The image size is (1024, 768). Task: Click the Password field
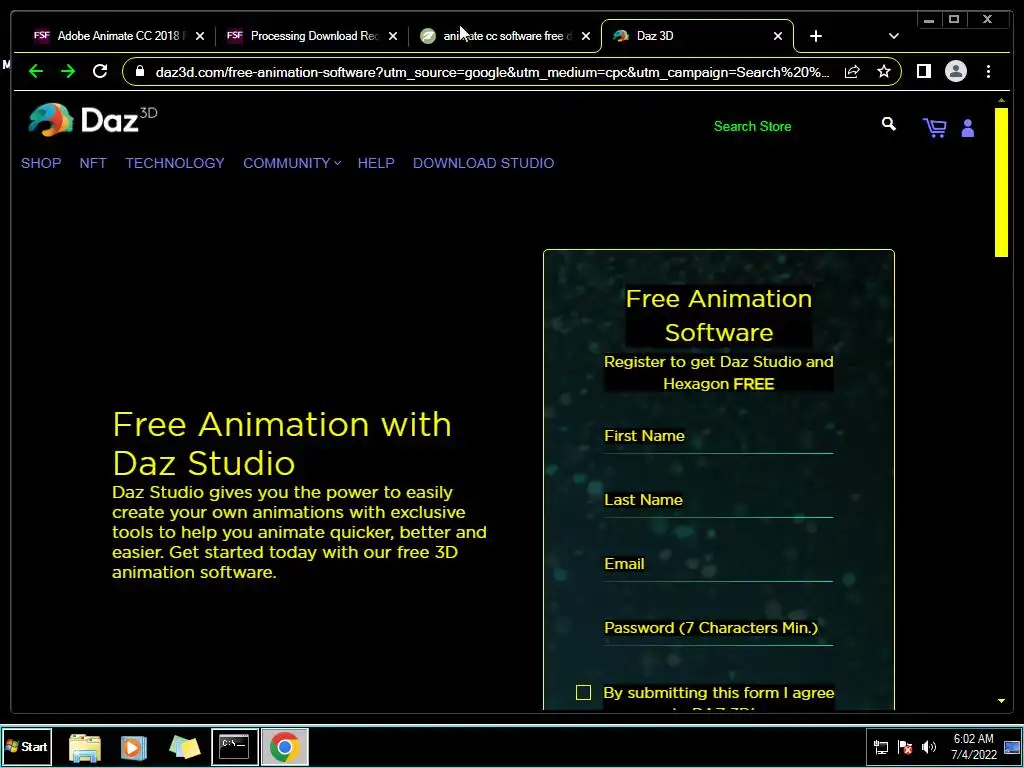coord(718,630)
